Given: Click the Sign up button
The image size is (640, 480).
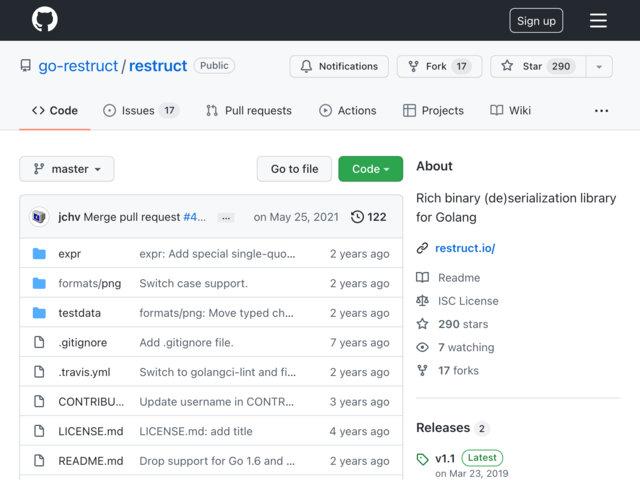Looking at the screenshot, I should (x=536, y=20).
